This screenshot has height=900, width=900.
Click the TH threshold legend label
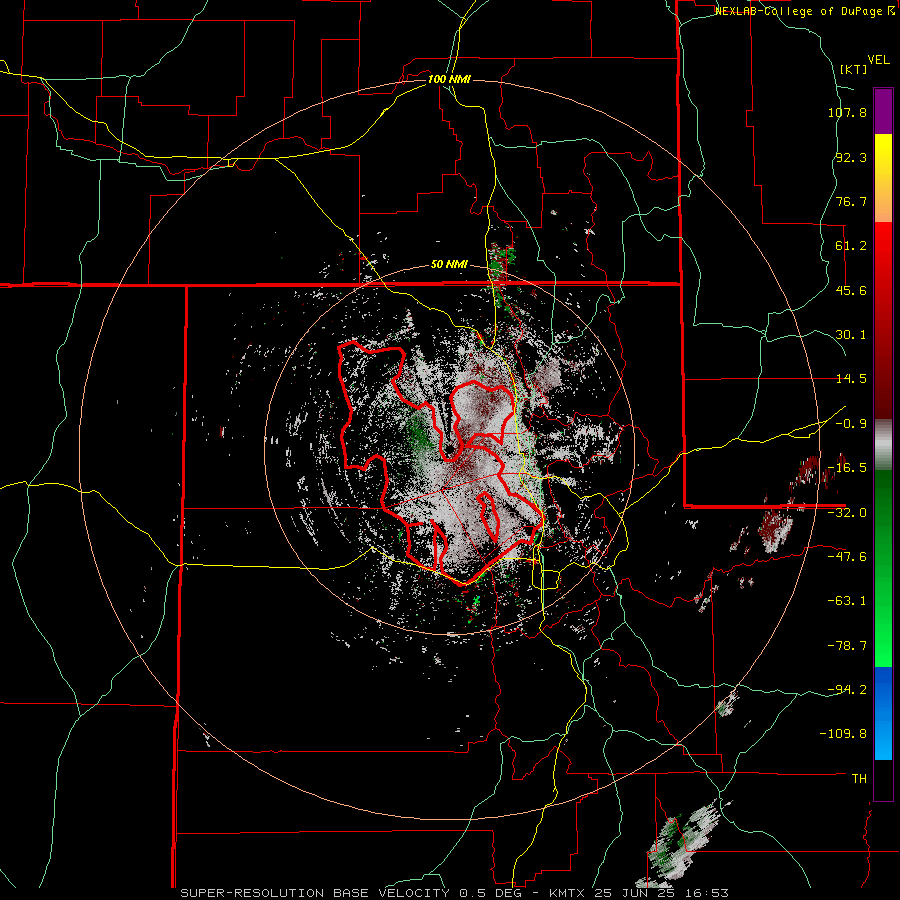pos(859,779)
